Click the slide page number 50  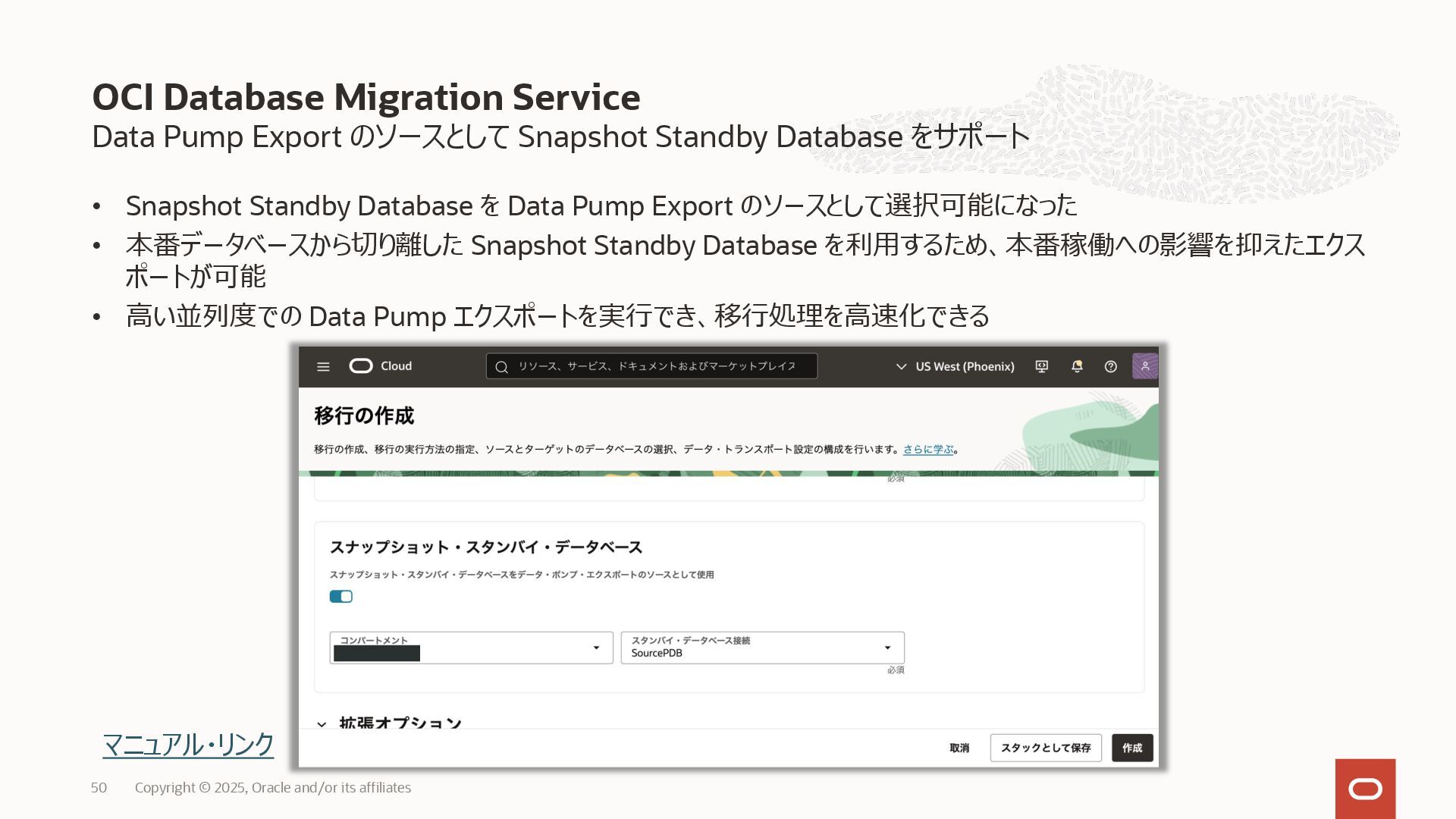pyautogui.click(x=99, y=788)
